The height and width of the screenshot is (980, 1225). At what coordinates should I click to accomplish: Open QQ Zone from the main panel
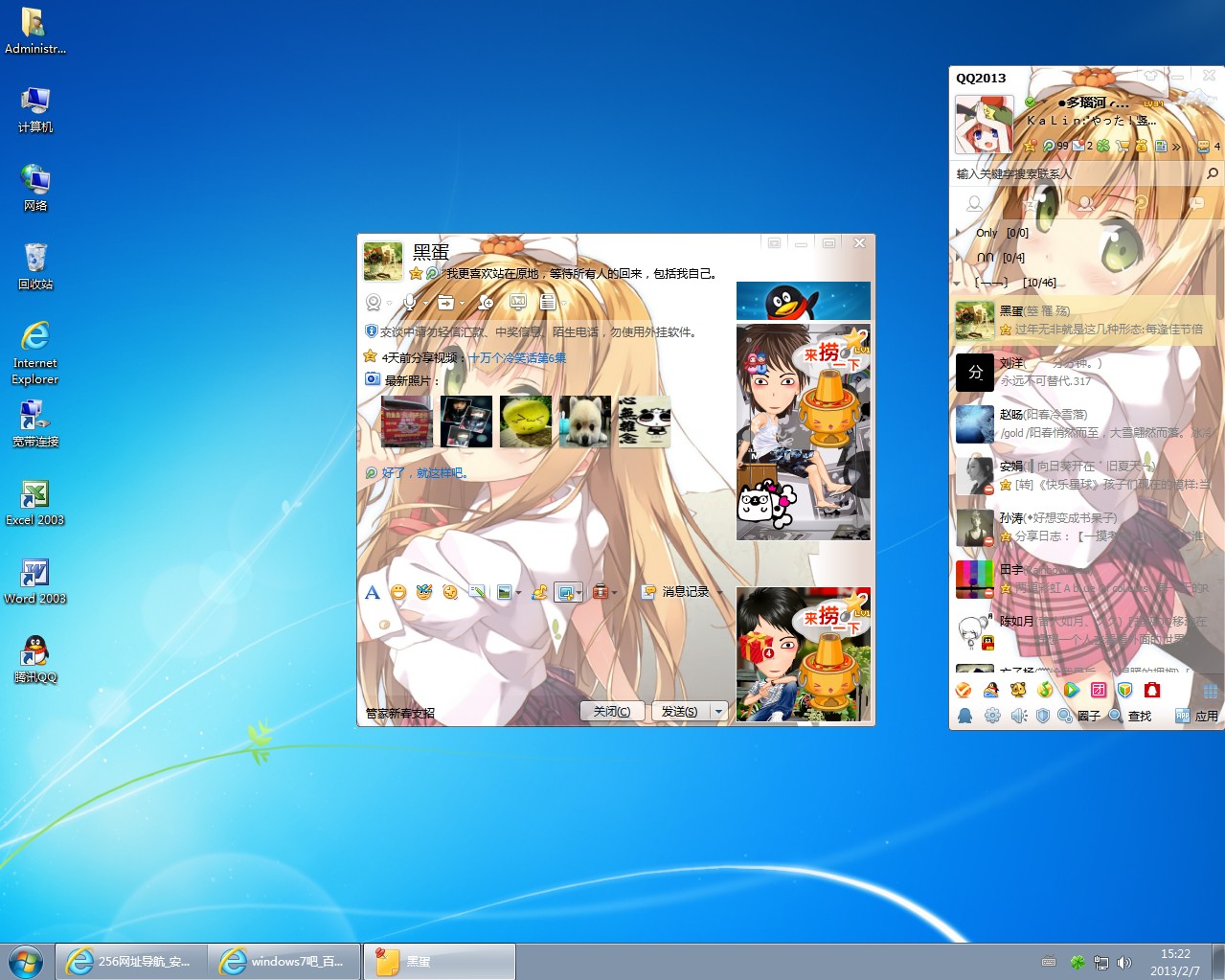point(1031,146)
